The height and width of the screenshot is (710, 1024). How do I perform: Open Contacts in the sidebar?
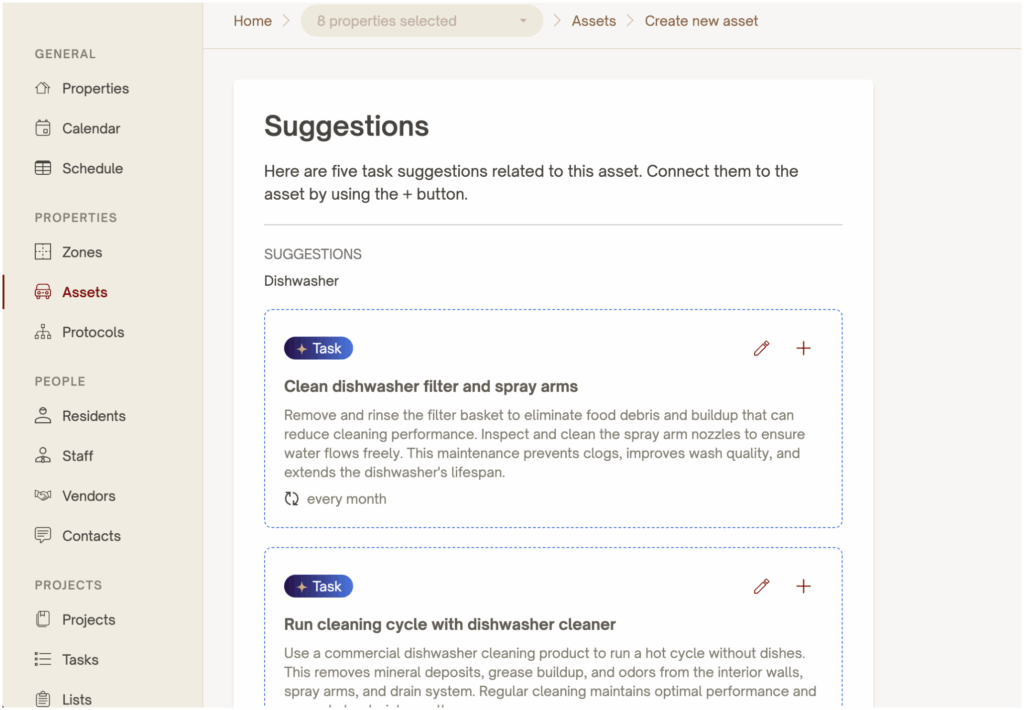coord(91,536)
